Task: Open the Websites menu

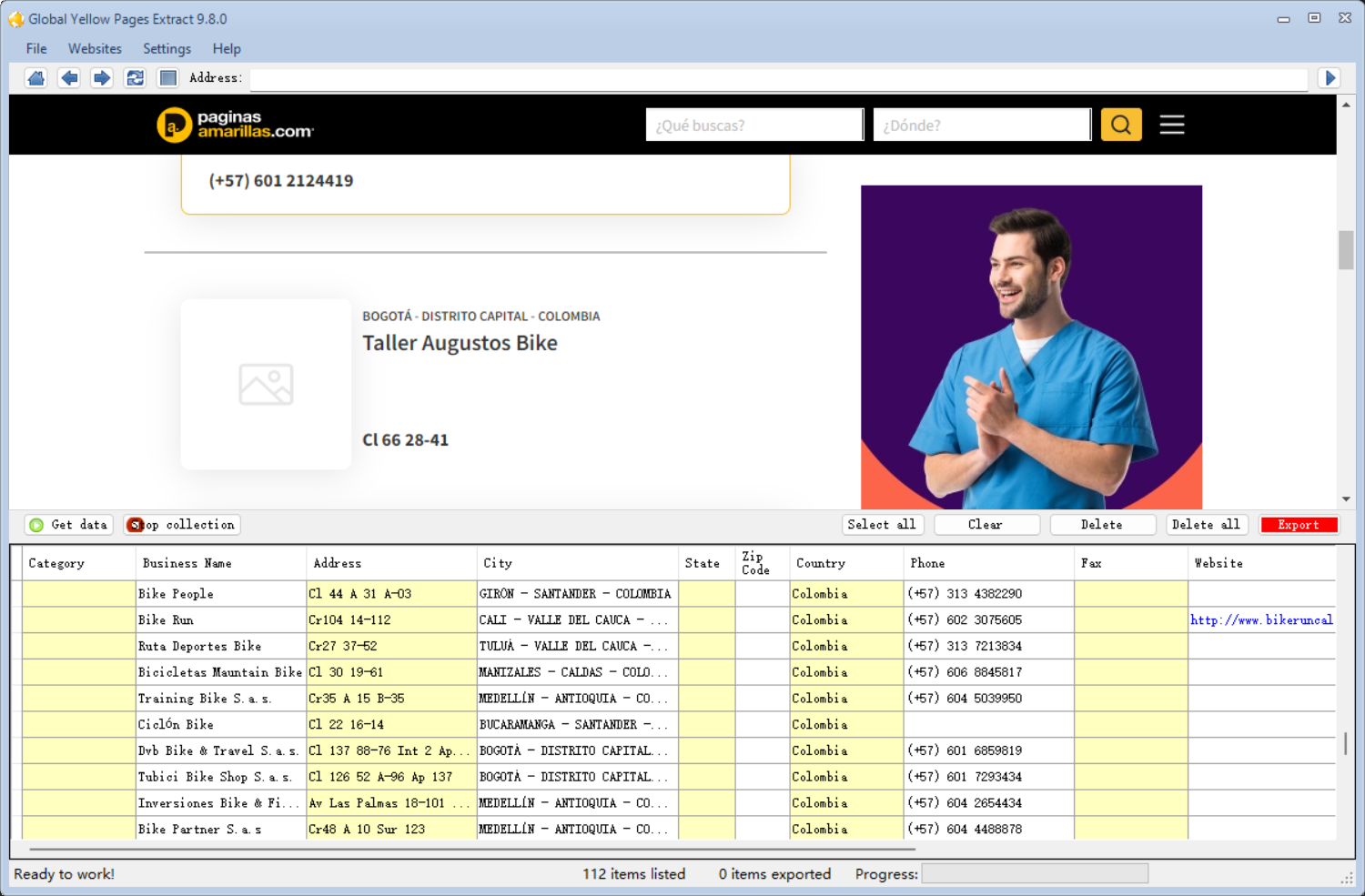Action: click(x=95, y=49)
